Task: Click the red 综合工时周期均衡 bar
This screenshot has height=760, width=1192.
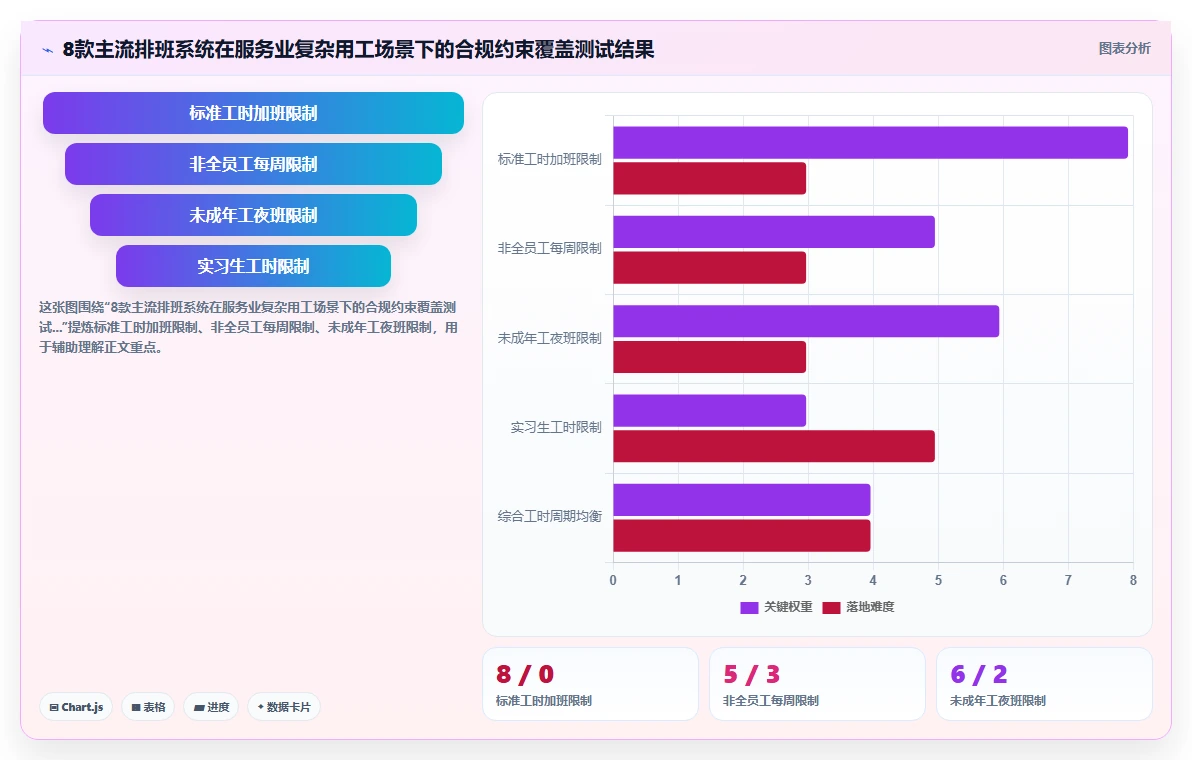Action: tap(742, 536)
